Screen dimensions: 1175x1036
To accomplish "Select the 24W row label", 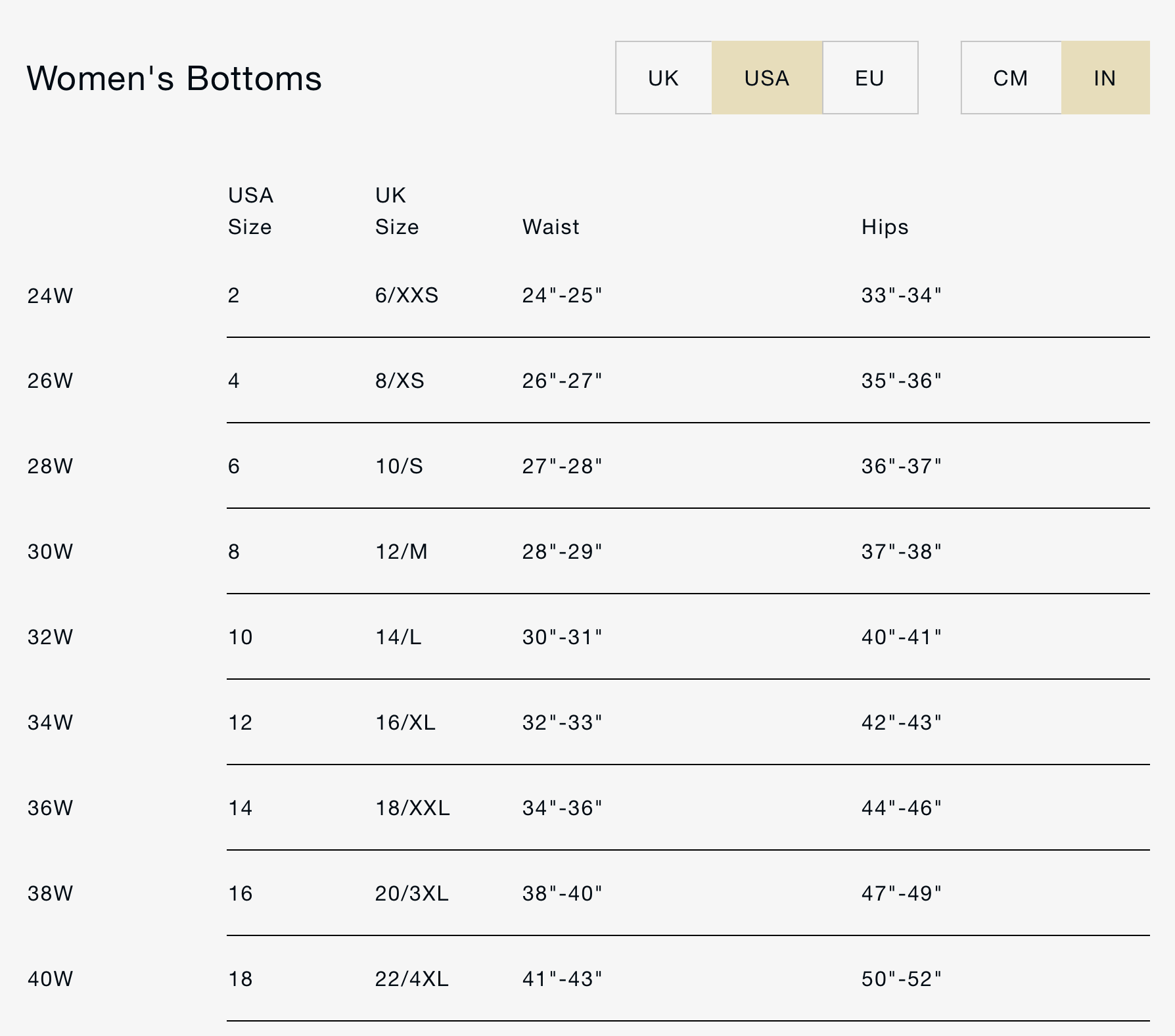I will pyautogui.click(x=50, y=296).
